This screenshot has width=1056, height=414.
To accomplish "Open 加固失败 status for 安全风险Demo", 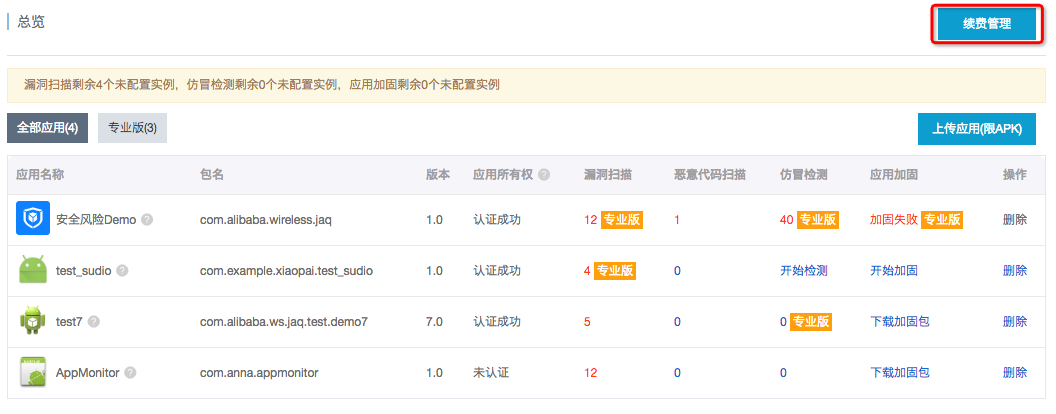I will (x=893, y=220).
